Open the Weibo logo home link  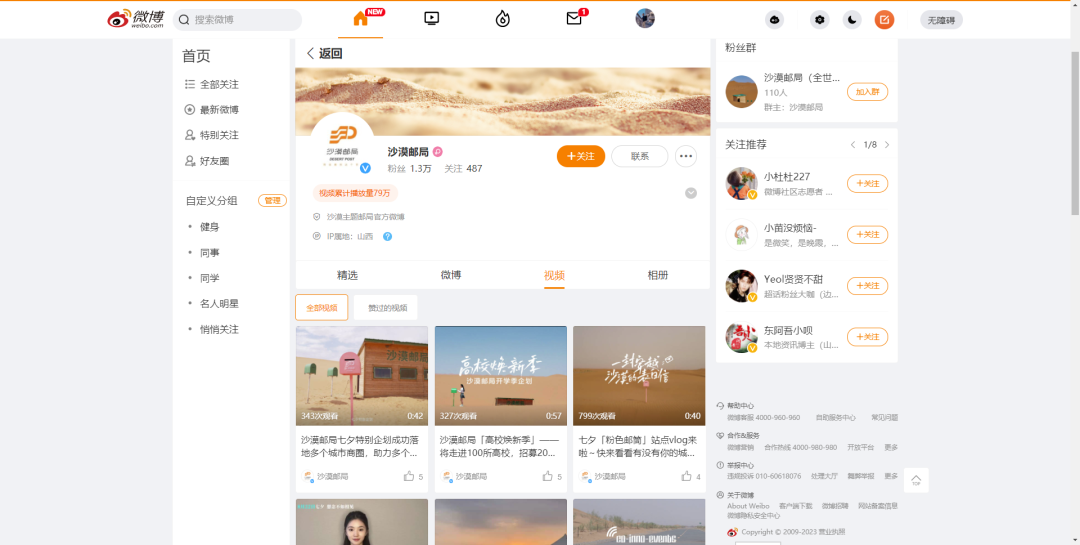(136, 19)
